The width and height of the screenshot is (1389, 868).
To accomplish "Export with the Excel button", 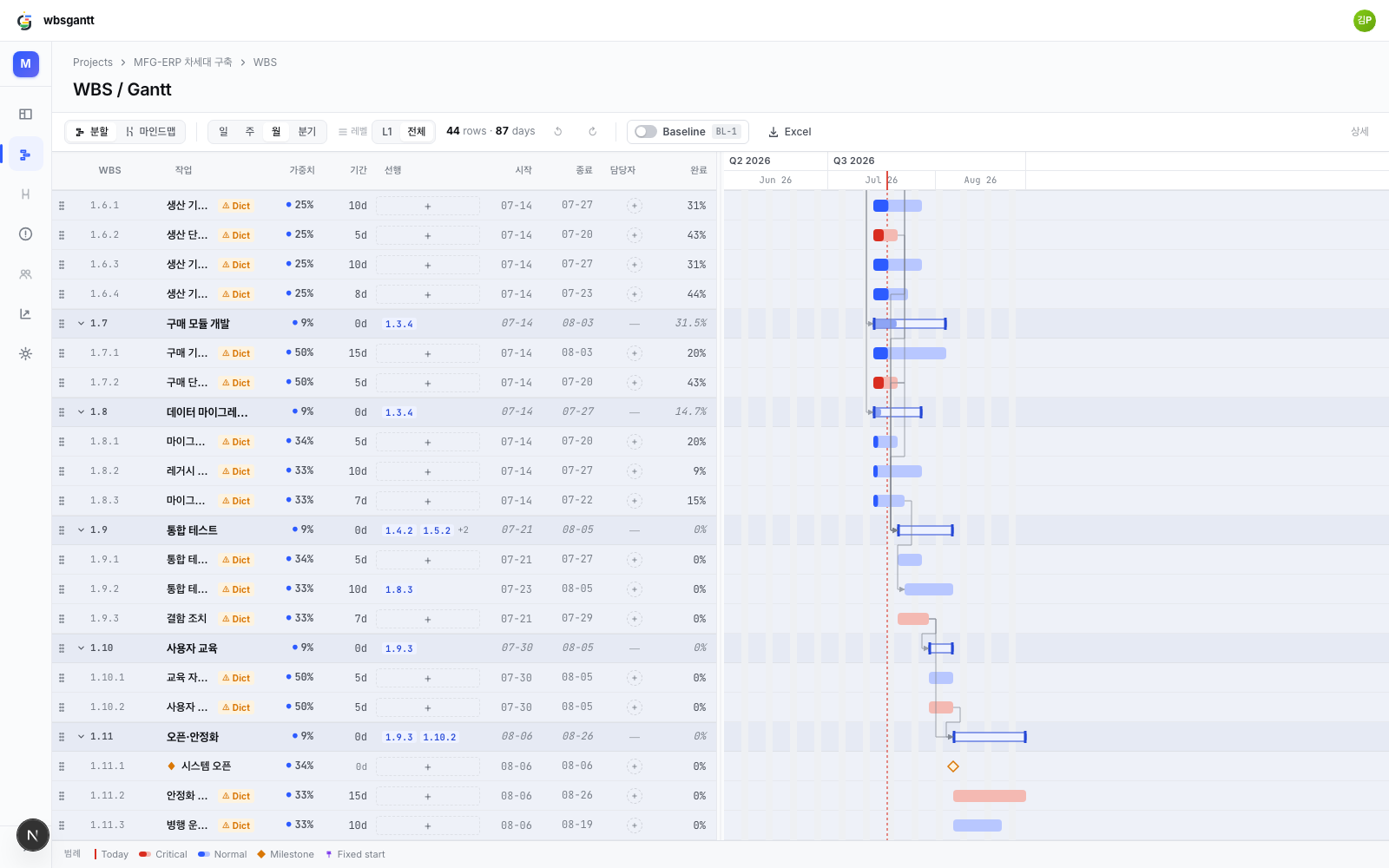I will [x=790, y=132].
